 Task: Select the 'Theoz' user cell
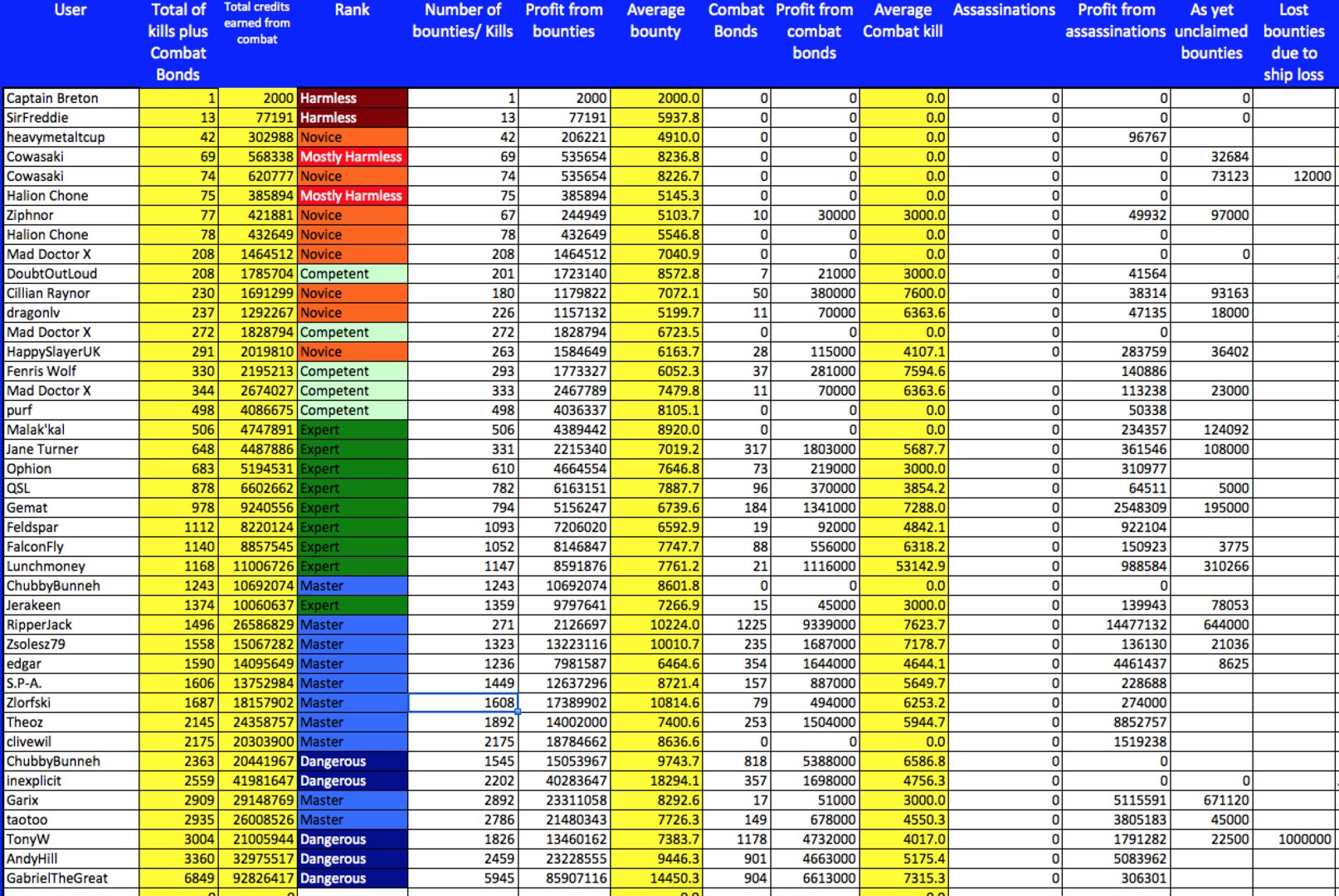pyautogui.click(x=71, y=722)
